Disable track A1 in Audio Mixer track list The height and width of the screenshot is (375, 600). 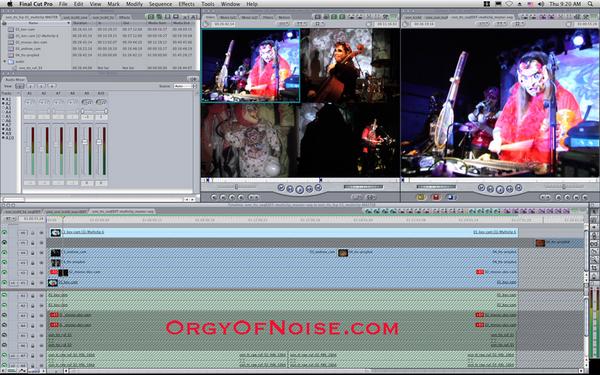click(3, 99)
